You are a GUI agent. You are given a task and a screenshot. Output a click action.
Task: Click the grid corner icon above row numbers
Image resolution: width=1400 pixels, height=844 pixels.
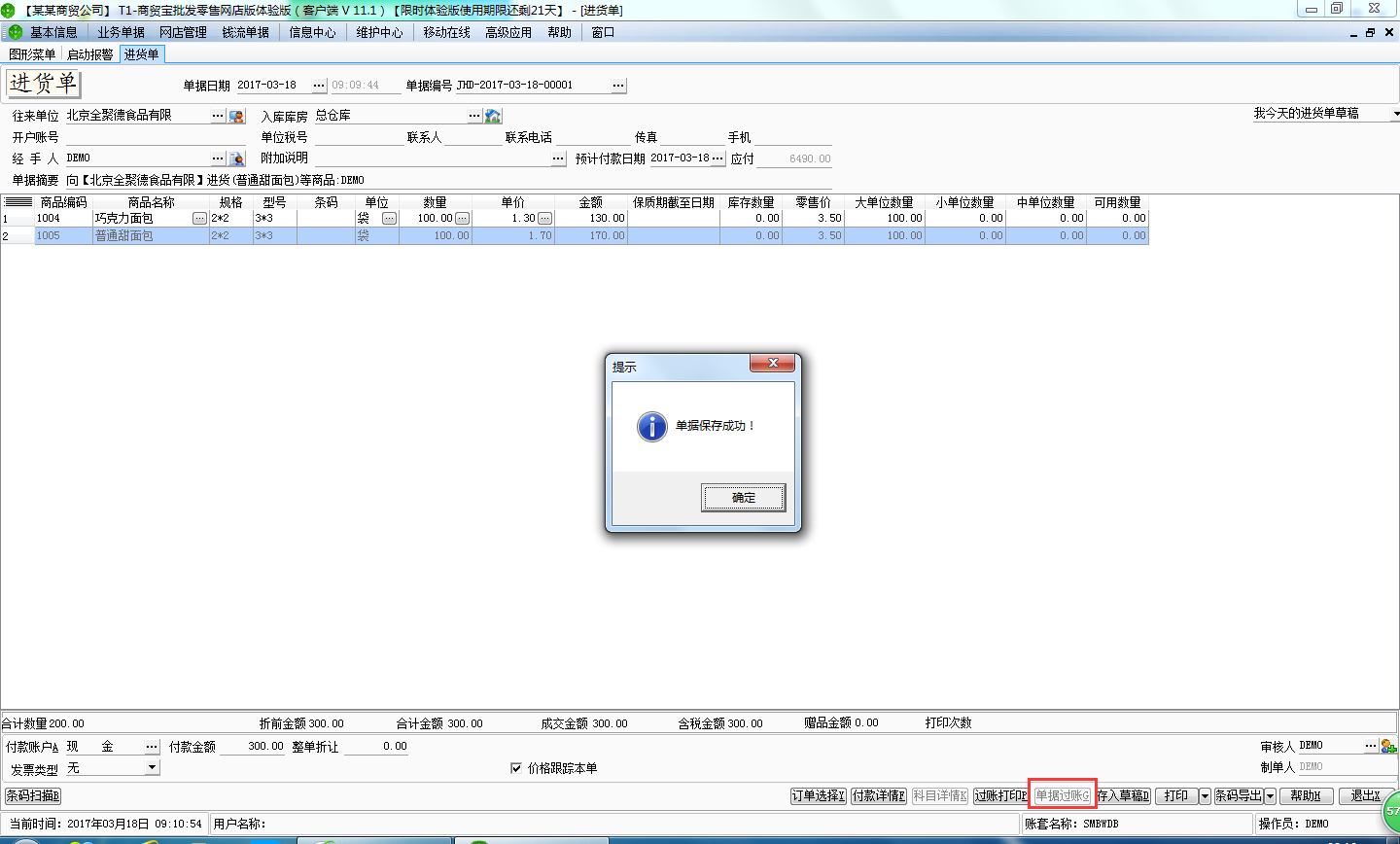tap(17, 202)
